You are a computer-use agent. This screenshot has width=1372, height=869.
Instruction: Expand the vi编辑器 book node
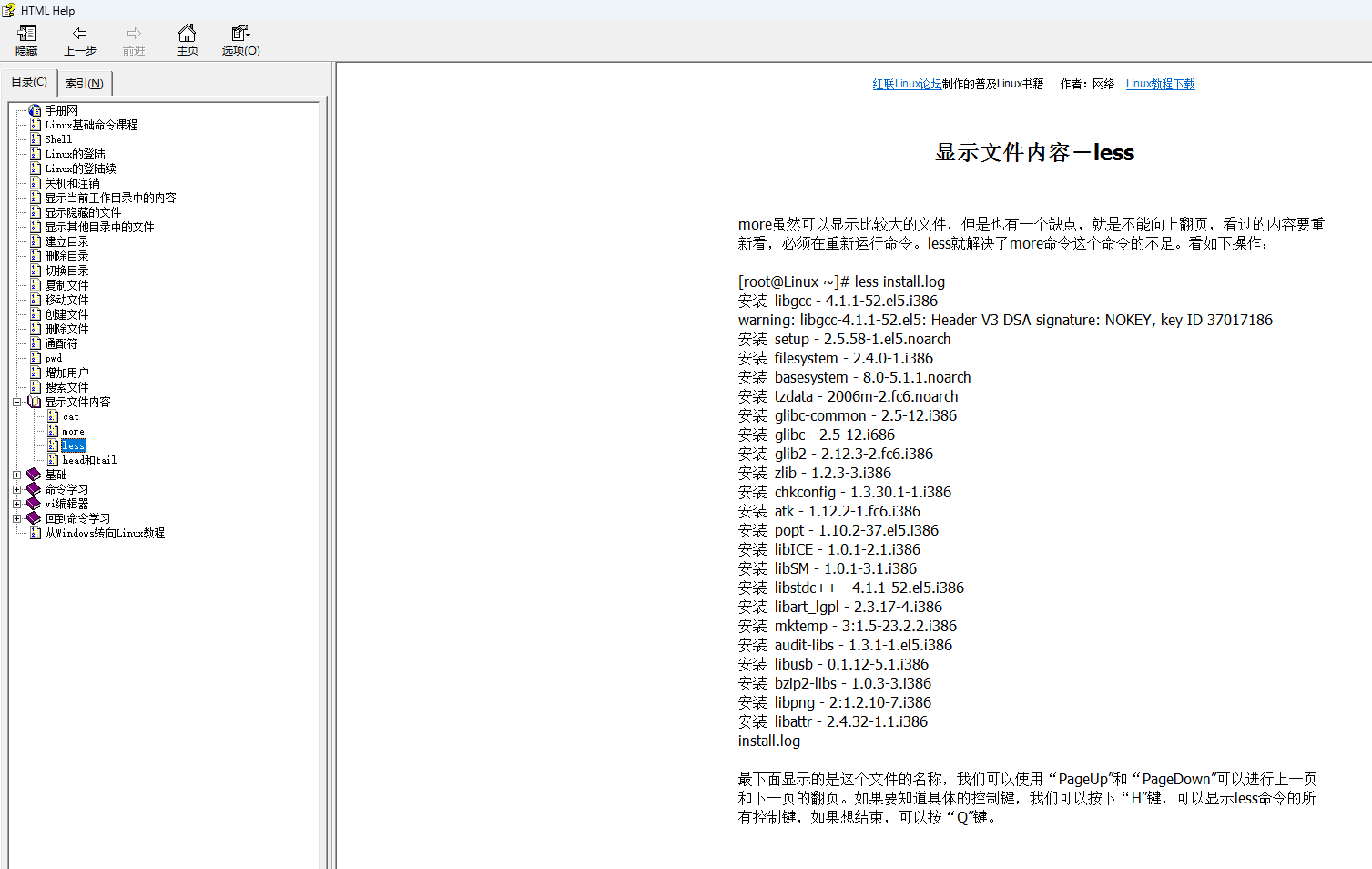[x=16, y=504]
